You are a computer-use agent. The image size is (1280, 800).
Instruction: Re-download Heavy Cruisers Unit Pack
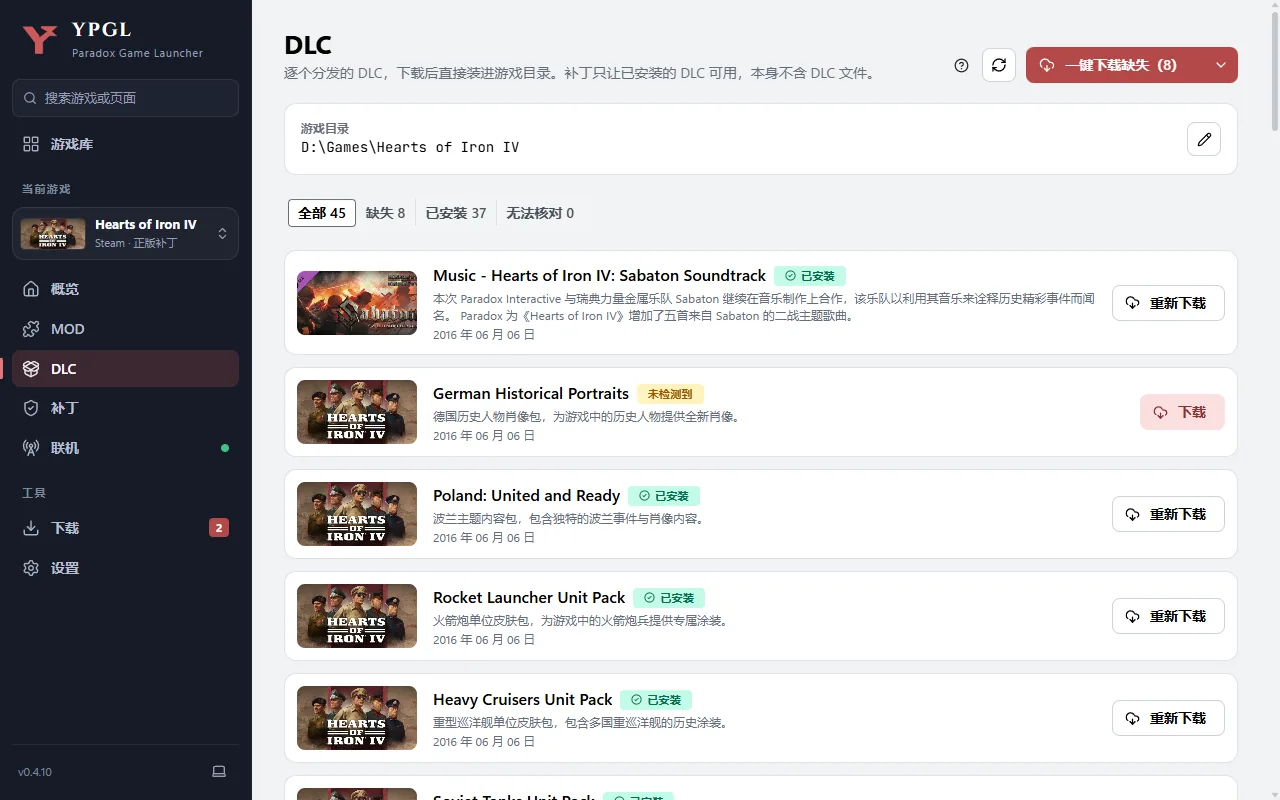coord(1168,718)
